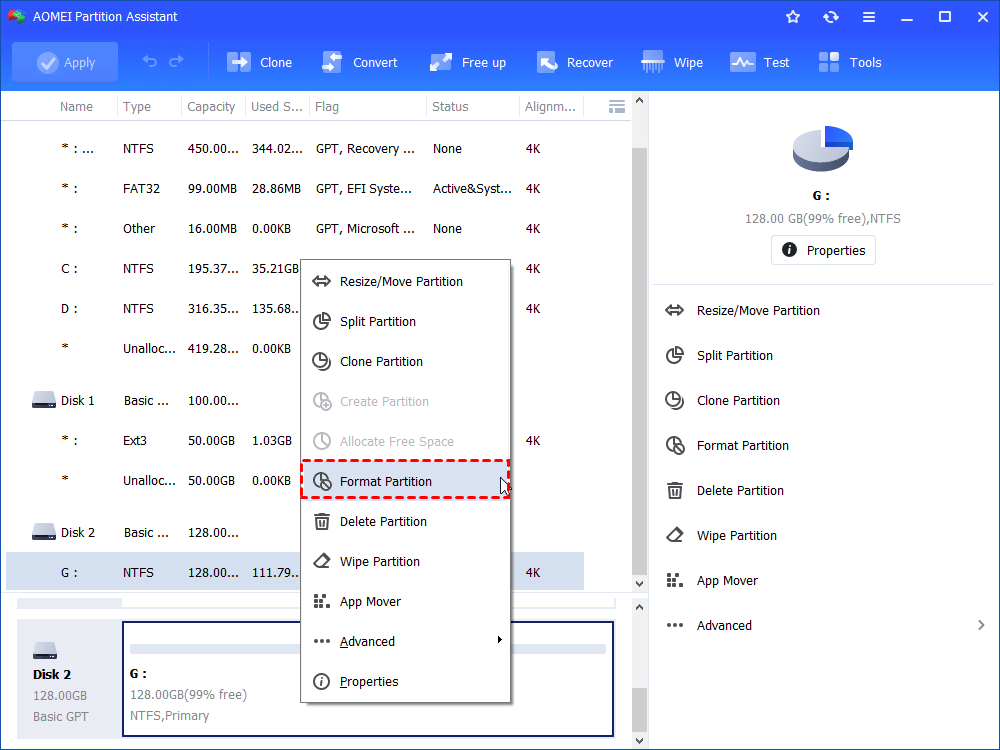Open the Wipe toolbar tool

click(672, 62)
